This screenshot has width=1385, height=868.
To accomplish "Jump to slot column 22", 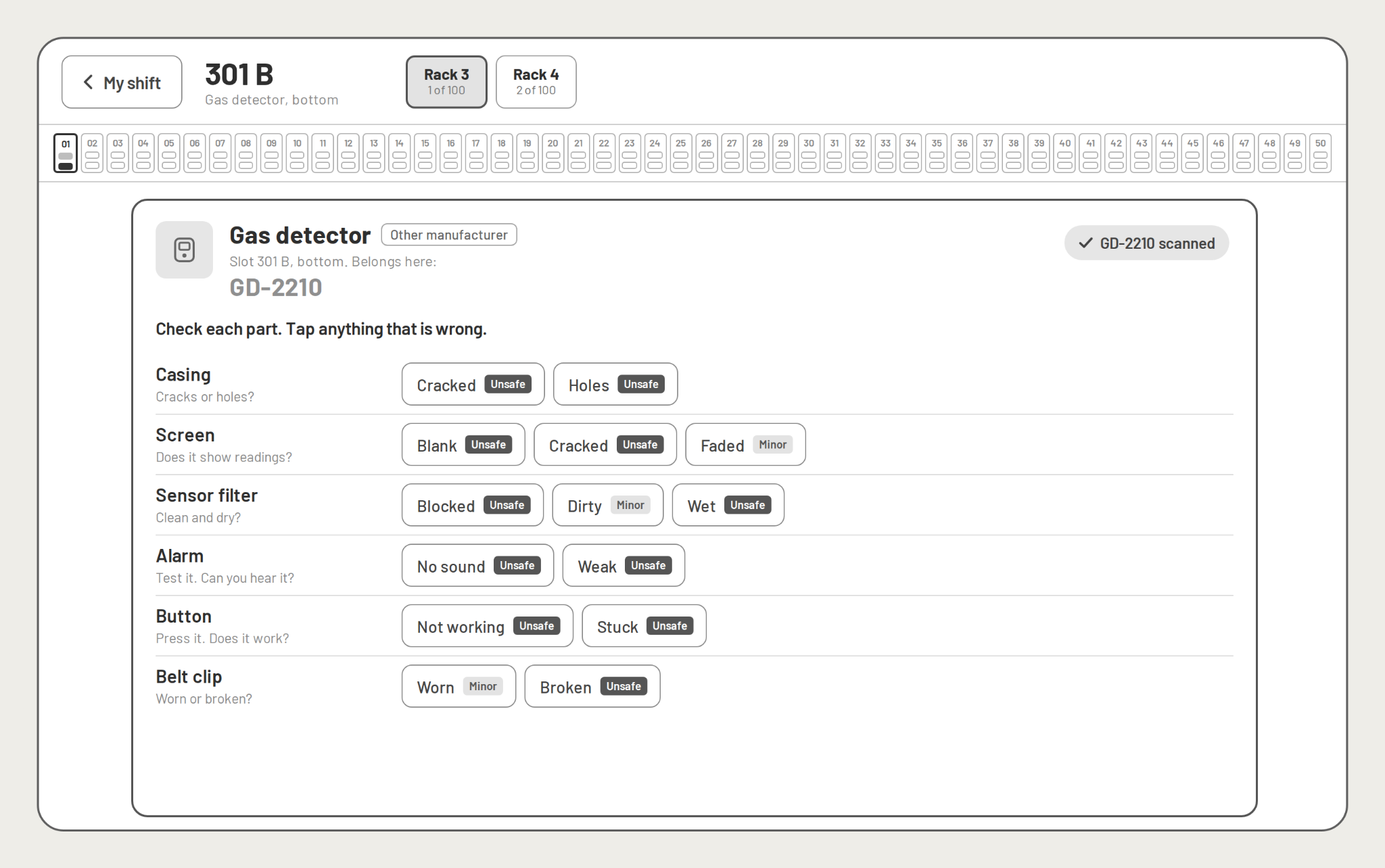I will pos(604,153).
